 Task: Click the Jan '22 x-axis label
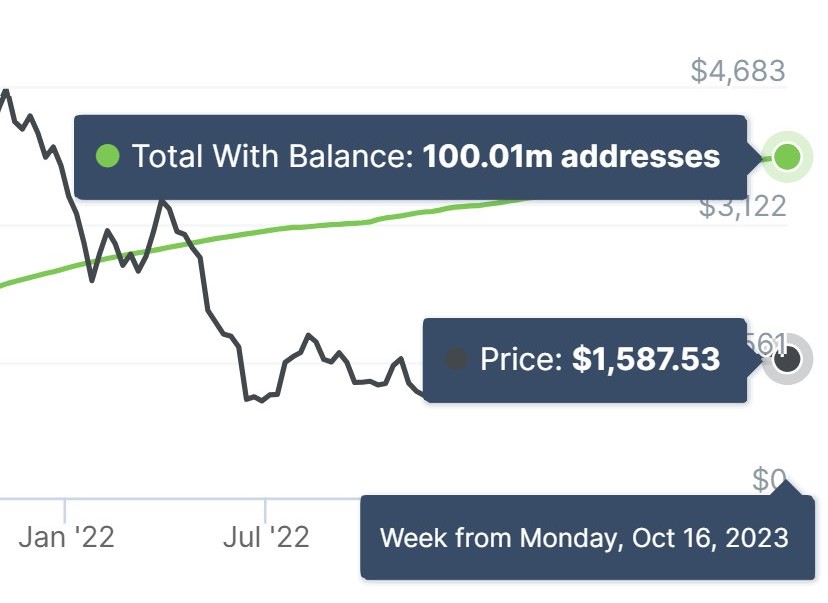(66, 538)
